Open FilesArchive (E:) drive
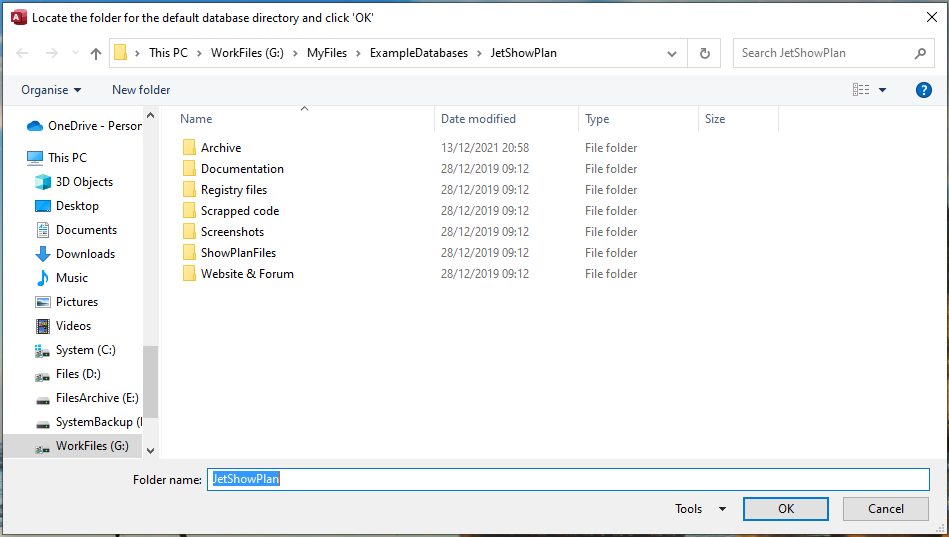 click(87, 398)
